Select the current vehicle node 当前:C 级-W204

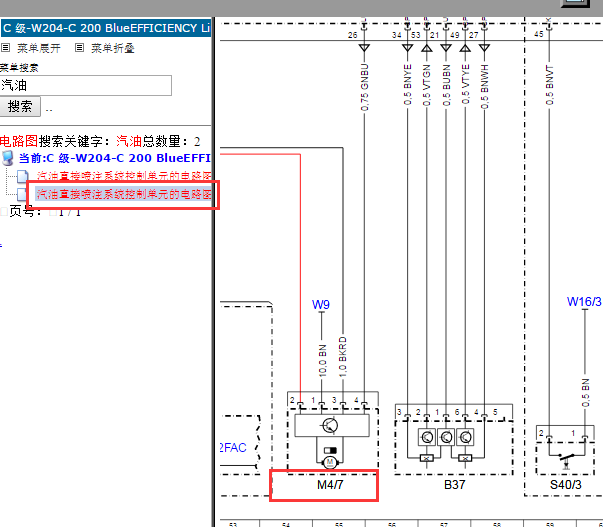point(115,158)
